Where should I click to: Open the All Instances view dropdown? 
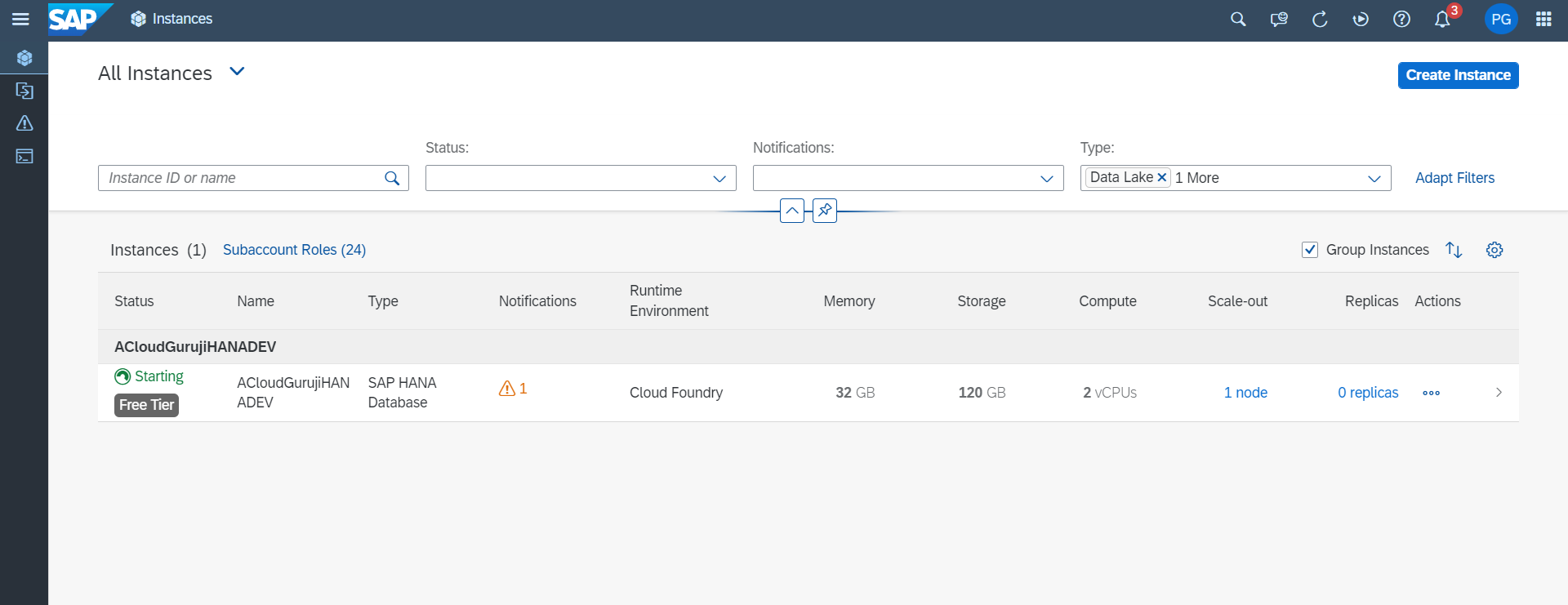(237, 72)
